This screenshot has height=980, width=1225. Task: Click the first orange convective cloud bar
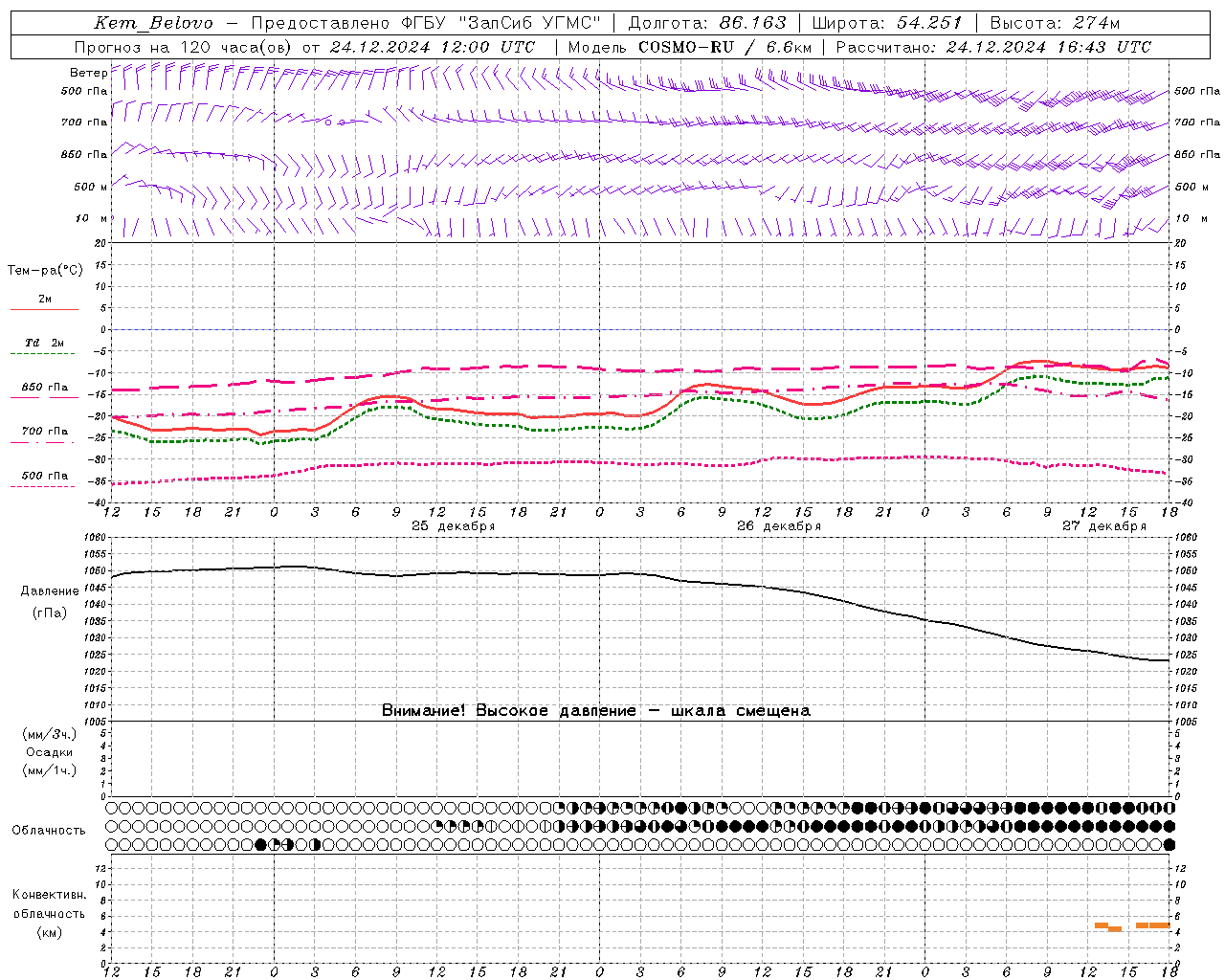tap(1102, 925)
